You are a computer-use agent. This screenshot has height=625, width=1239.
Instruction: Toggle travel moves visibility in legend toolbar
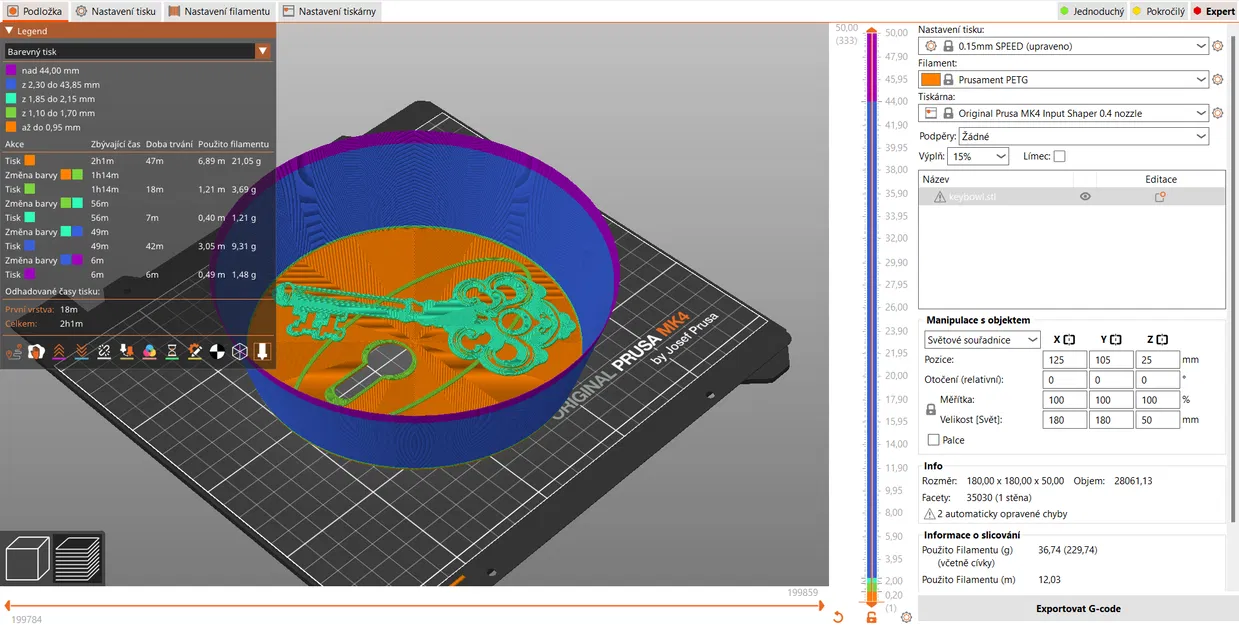pyautogui.click(x=13, y=351)
